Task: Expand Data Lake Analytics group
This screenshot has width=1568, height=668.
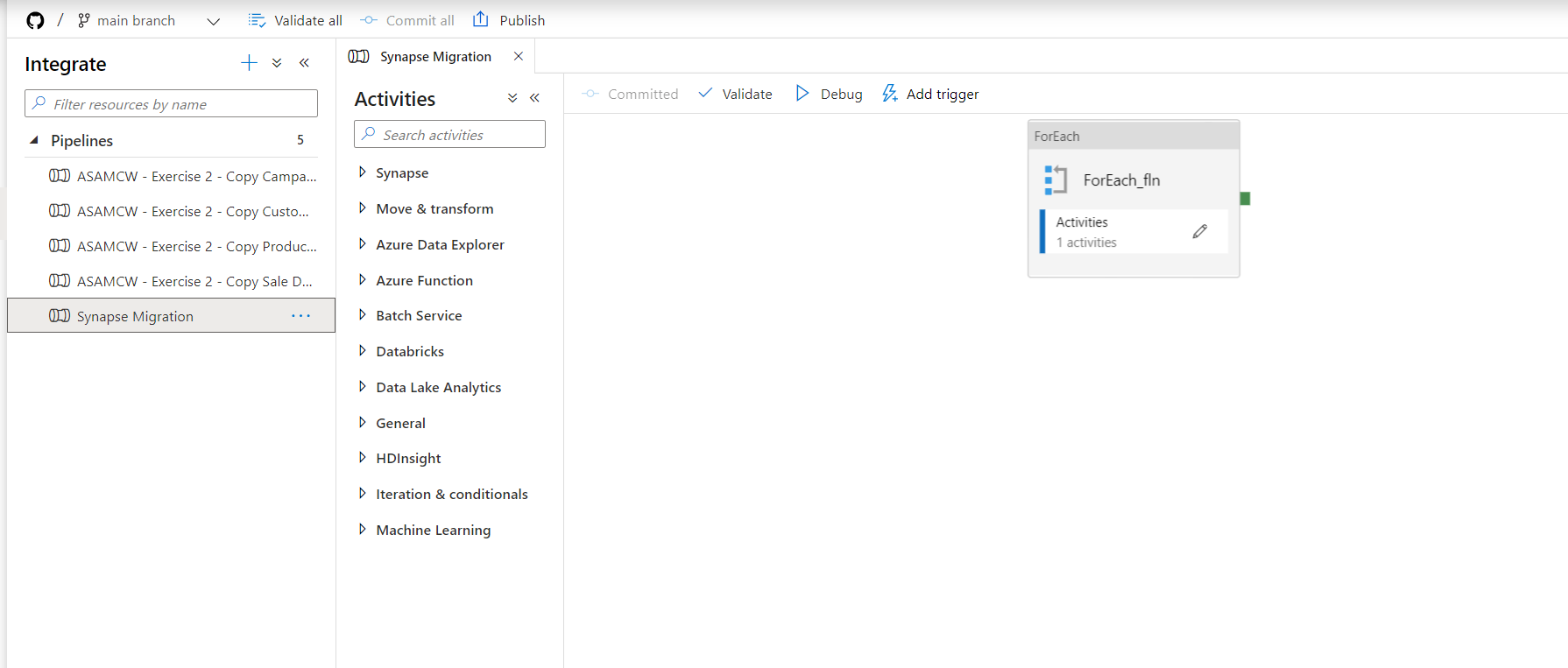Action: [363, 387]
